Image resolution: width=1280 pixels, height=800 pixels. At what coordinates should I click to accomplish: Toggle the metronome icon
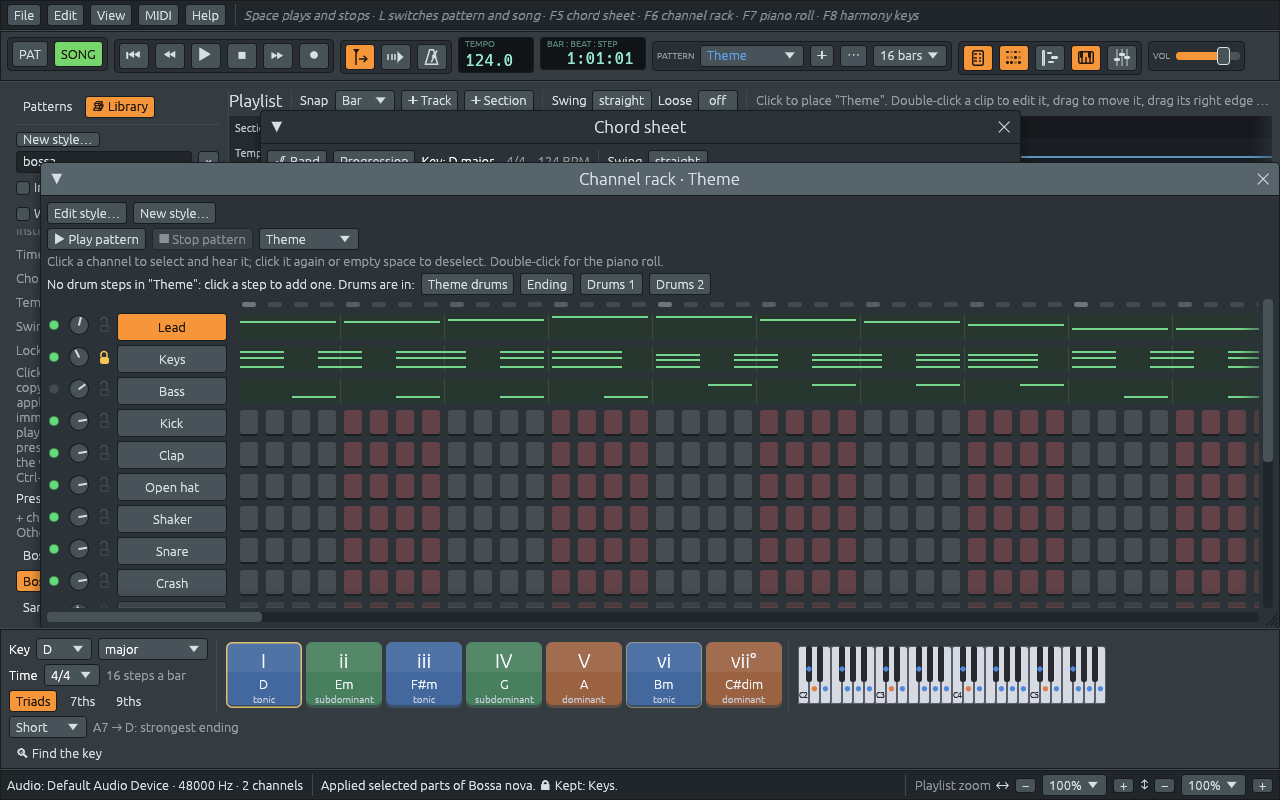[432, 57]
